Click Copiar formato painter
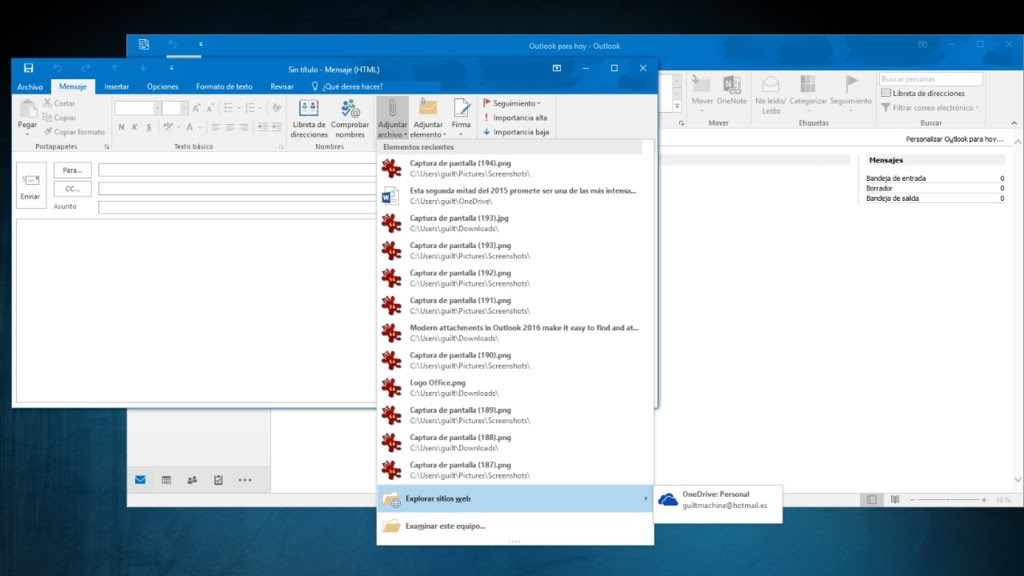The height and width of the screenshot is (576, 1024). click(x=74, y=132)
